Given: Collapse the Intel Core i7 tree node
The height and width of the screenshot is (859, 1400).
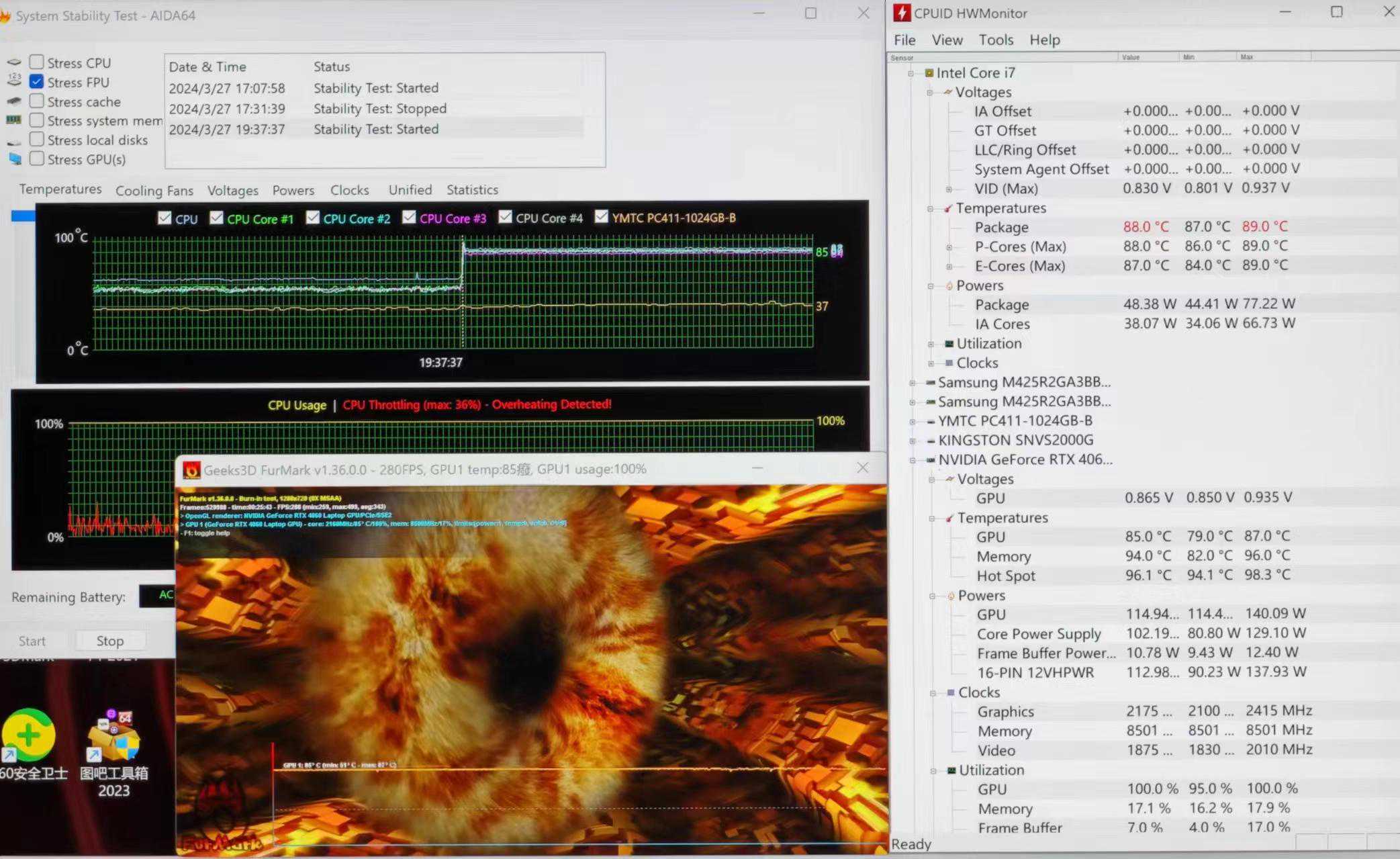Looking at the screenshot, I should 911,73.
